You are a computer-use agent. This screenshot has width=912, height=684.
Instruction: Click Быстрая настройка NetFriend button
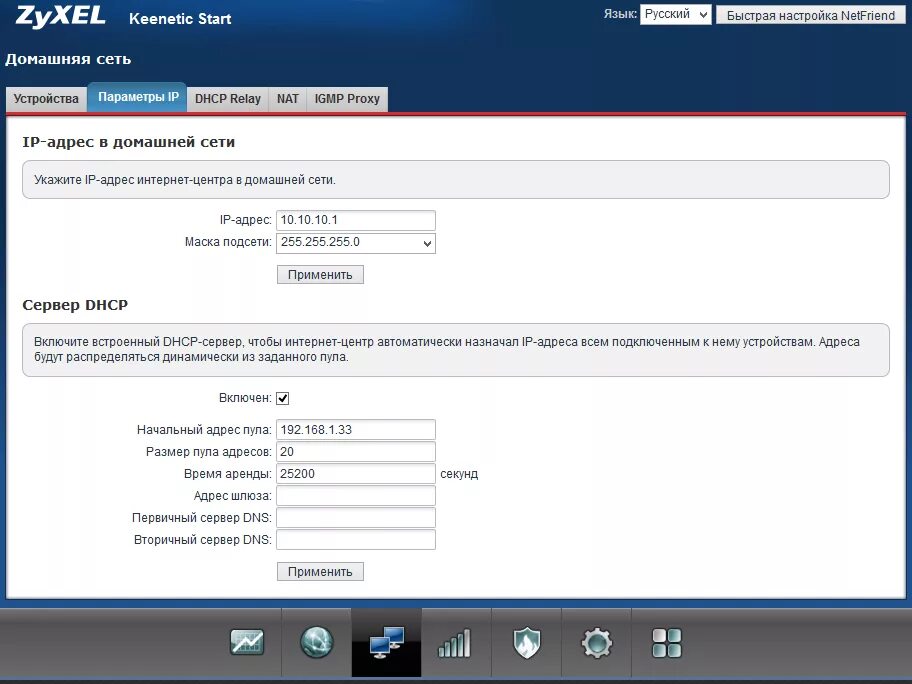810,15
